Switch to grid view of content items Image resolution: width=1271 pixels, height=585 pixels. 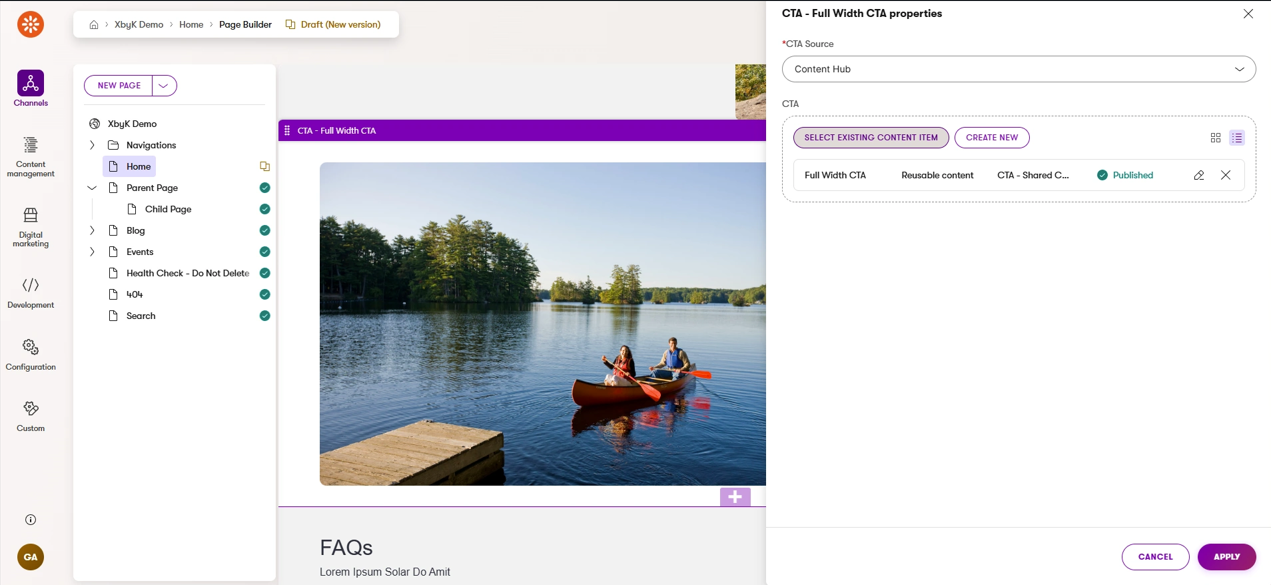pos(1215,138)
